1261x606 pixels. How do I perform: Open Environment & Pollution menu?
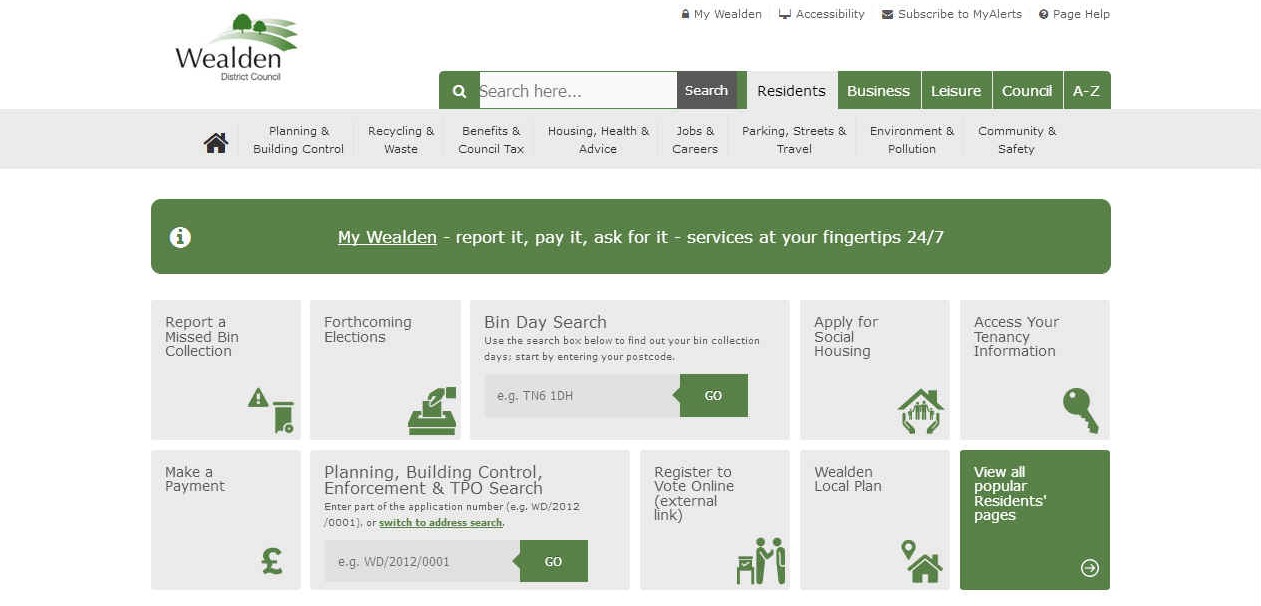tap(912, 140)
